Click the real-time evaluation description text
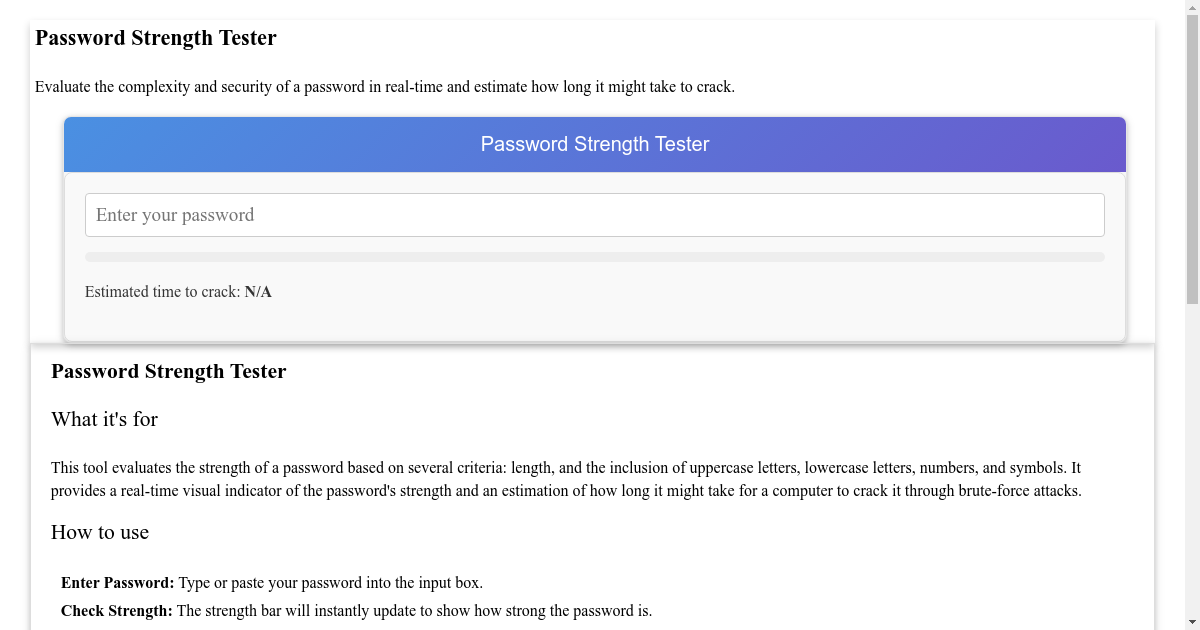 pyautogui.click(x=386, y=87)
